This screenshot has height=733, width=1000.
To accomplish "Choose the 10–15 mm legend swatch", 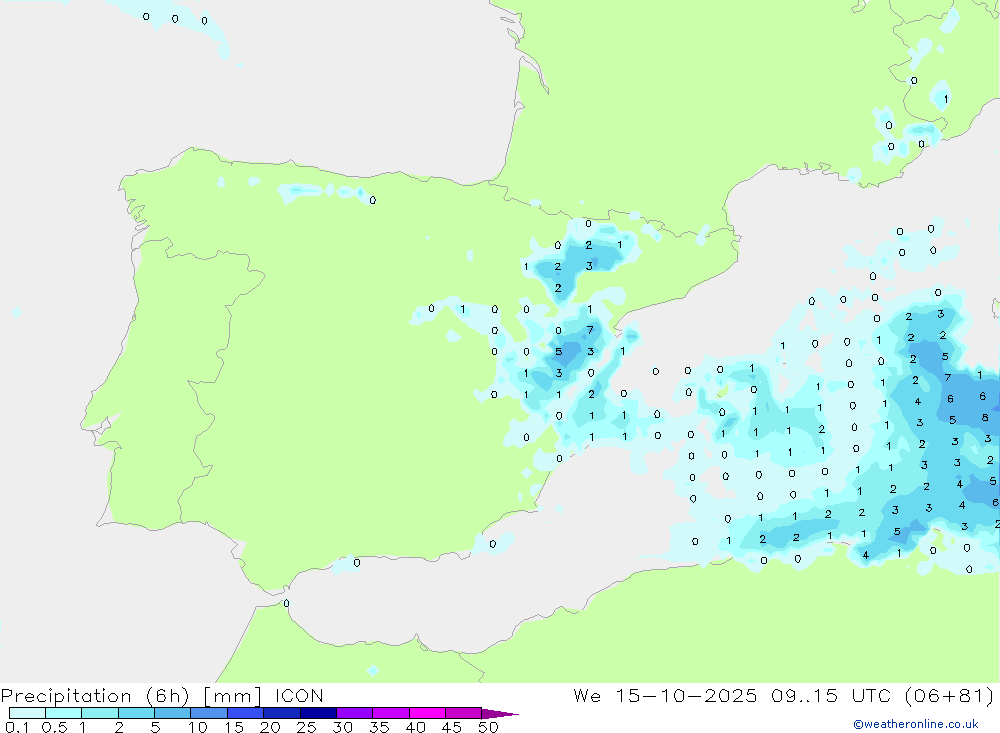I will tap(209, 713).
